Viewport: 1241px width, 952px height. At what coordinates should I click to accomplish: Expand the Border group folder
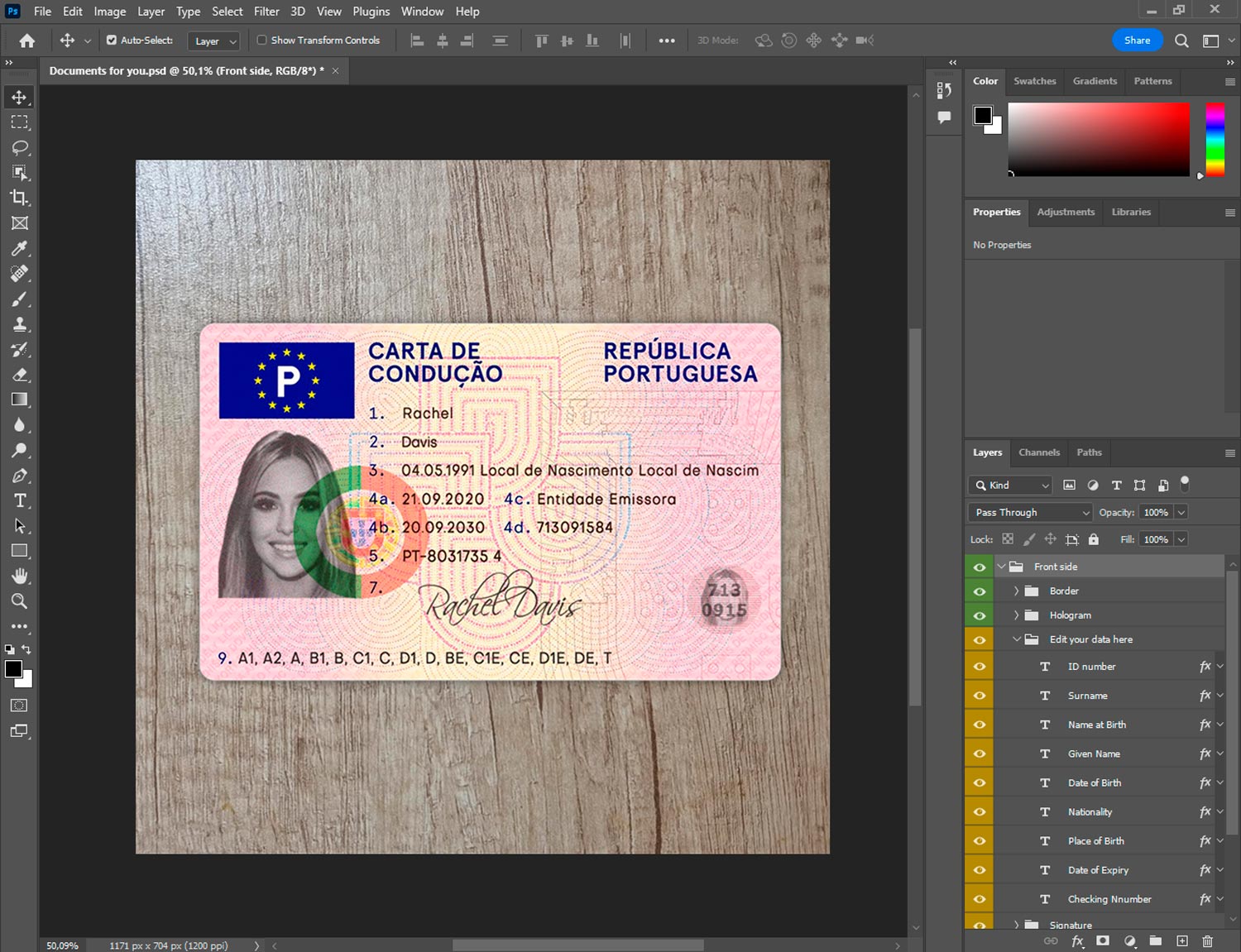1016,591
